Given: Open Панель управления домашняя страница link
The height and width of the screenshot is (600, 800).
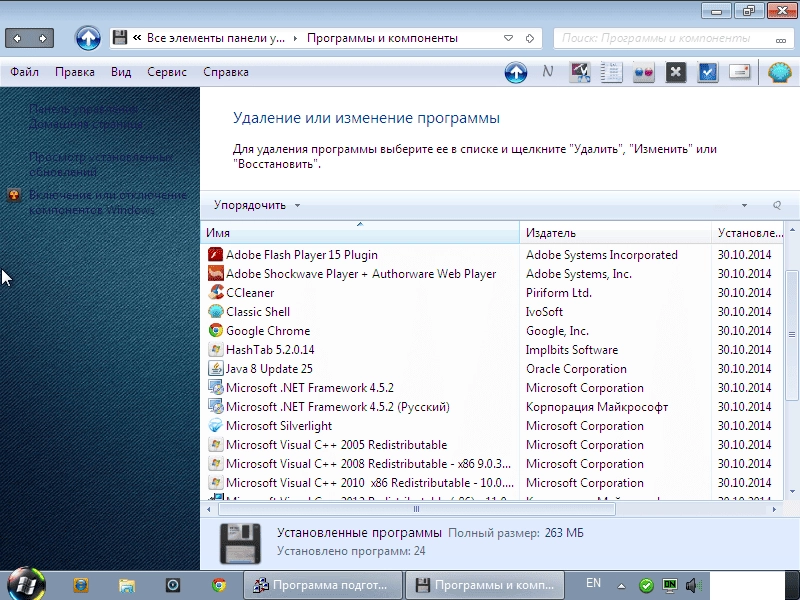Looking at the screenshot, I should 86,116.
